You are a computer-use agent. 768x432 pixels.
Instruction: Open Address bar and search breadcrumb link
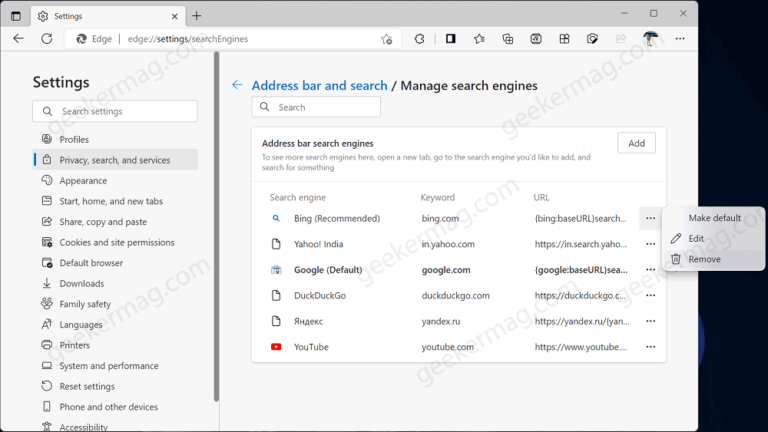(319, 86)
